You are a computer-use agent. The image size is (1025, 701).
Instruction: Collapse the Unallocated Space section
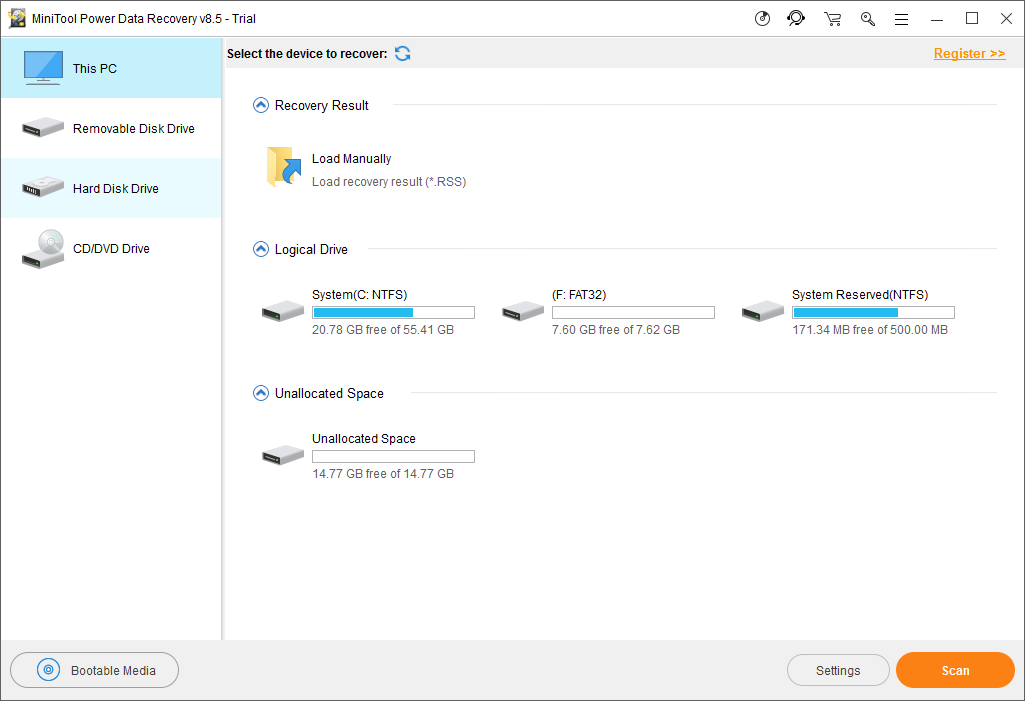pos(261,393)
